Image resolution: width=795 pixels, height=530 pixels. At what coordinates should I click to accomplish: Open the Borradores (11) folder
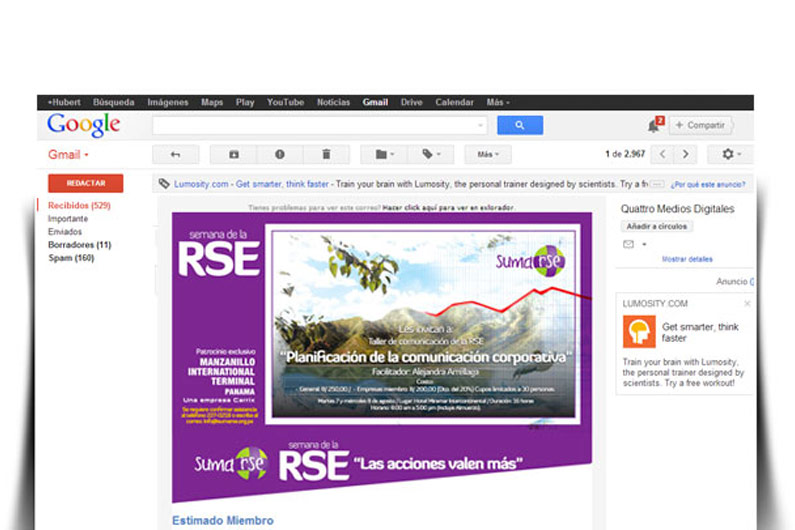[x=80, y=245]
